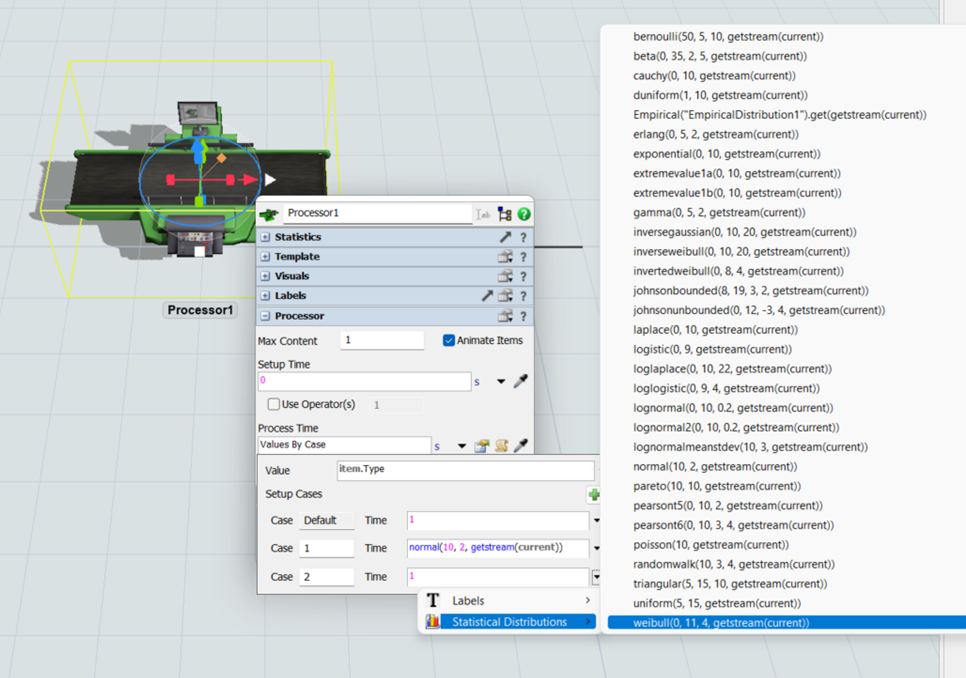Enable the Use Operator(s) checkbox

pos(273,405)
